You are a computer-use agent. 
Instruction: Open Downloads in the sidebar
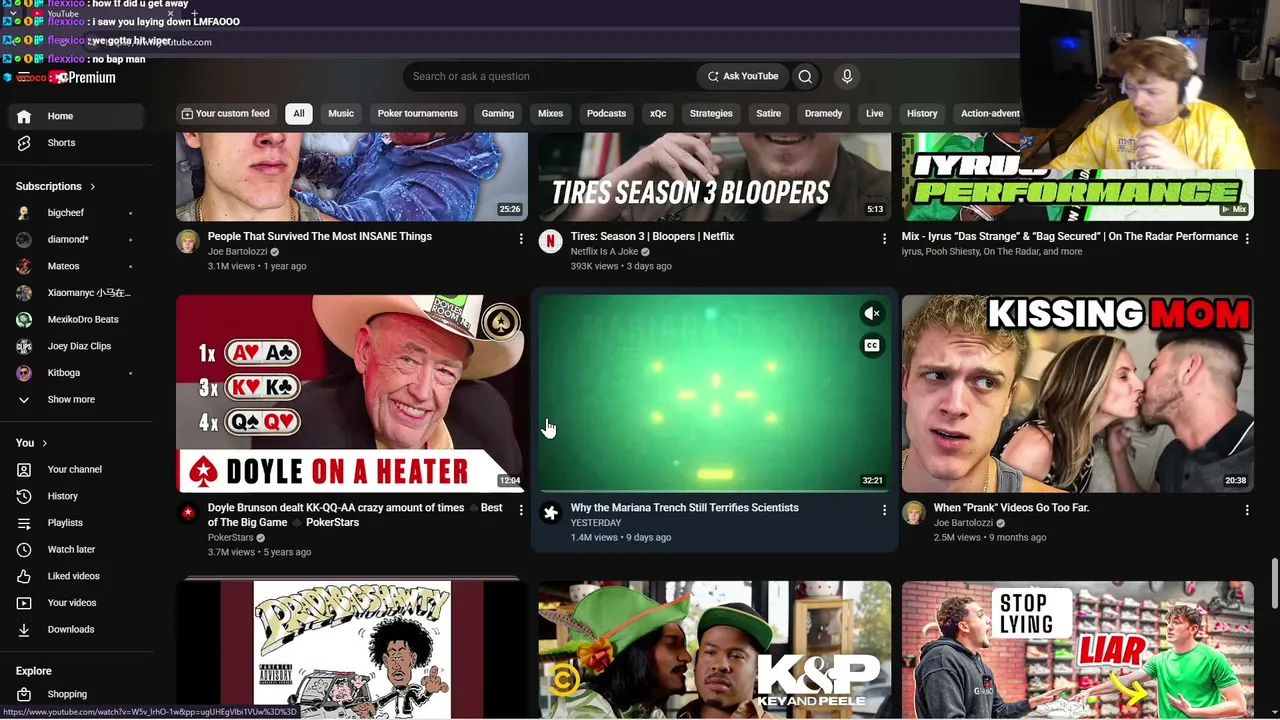[x=77, y=630]
